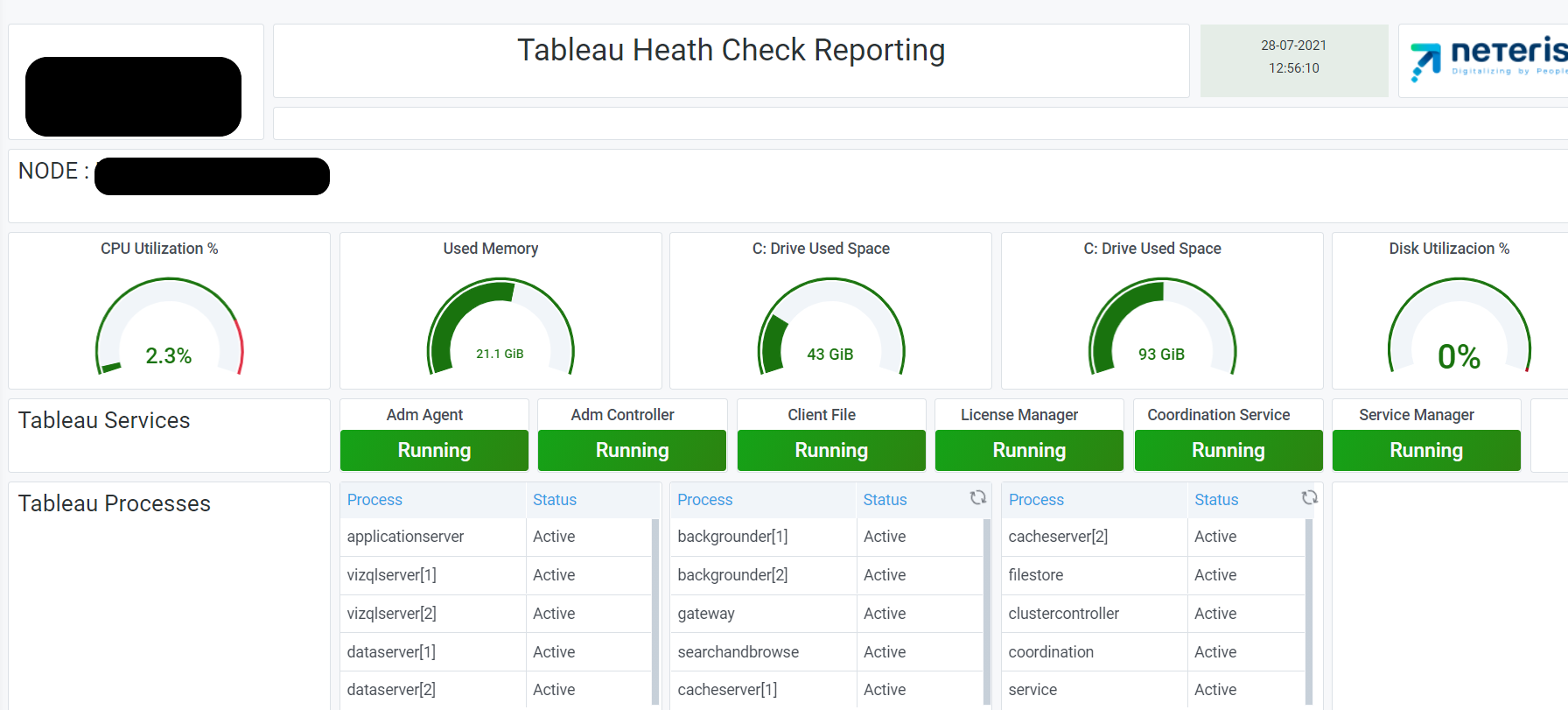The width and height of the screenshot is (1568, 710).
Task: Click the scrollbar of the cacheserver[2] table
Action: 1309,611
